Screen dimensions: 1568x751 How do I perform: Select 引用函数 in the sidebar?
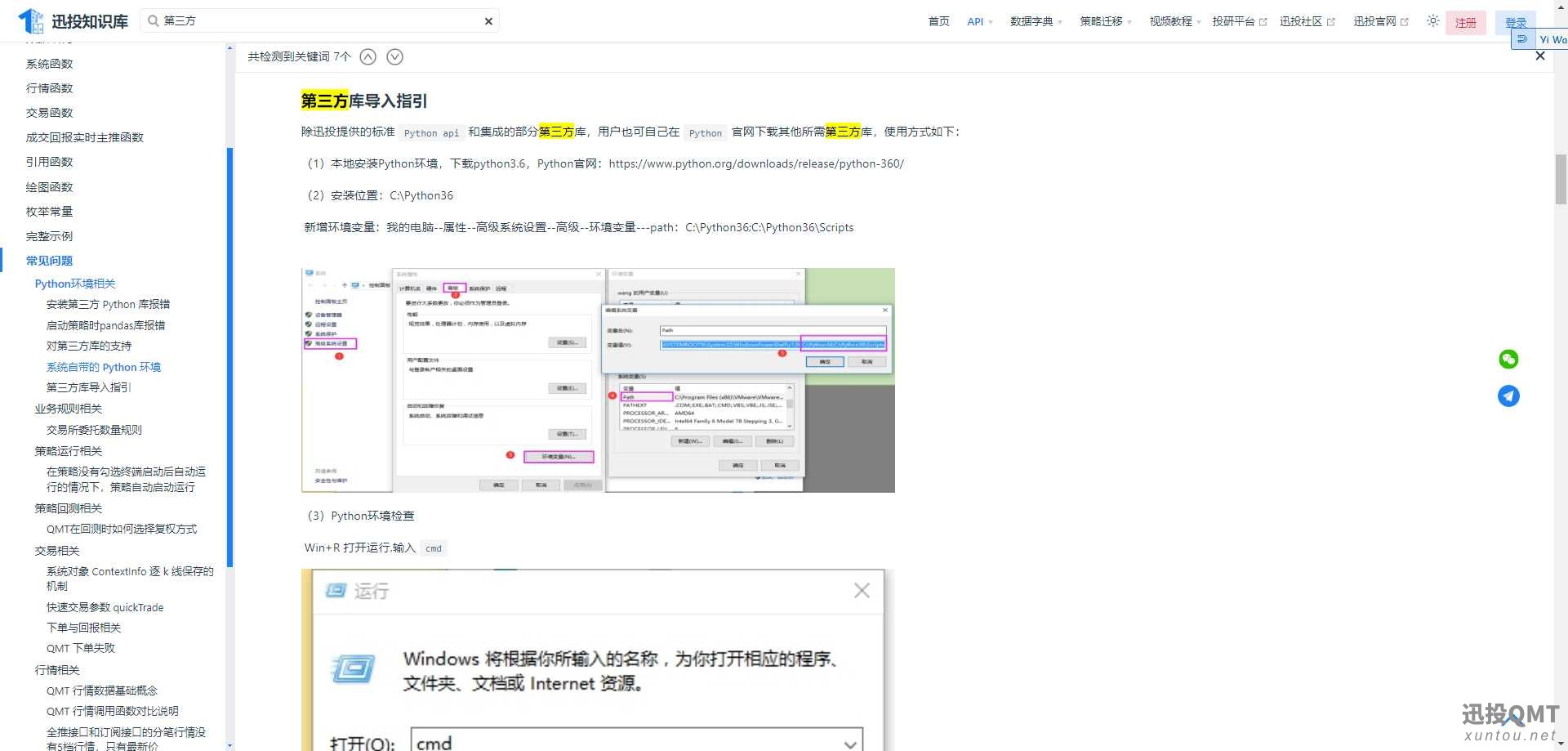(x=50, y=162)
